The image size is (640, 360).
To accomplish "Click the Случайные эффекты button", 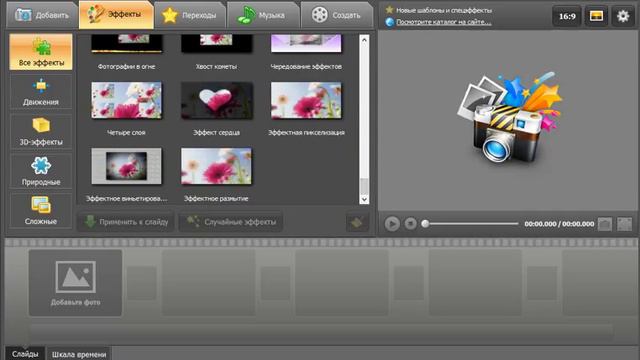I will click(231, 222).
